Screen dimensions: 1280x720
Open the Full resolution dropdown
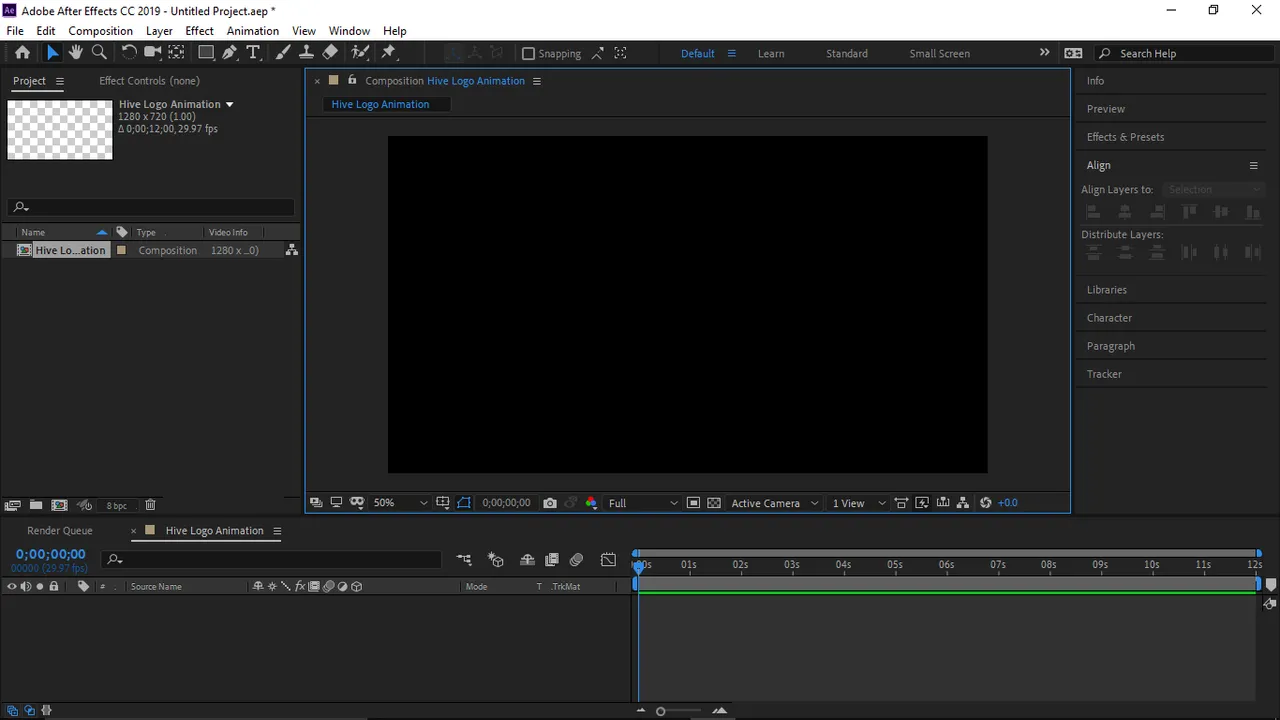tap(642, 503)
